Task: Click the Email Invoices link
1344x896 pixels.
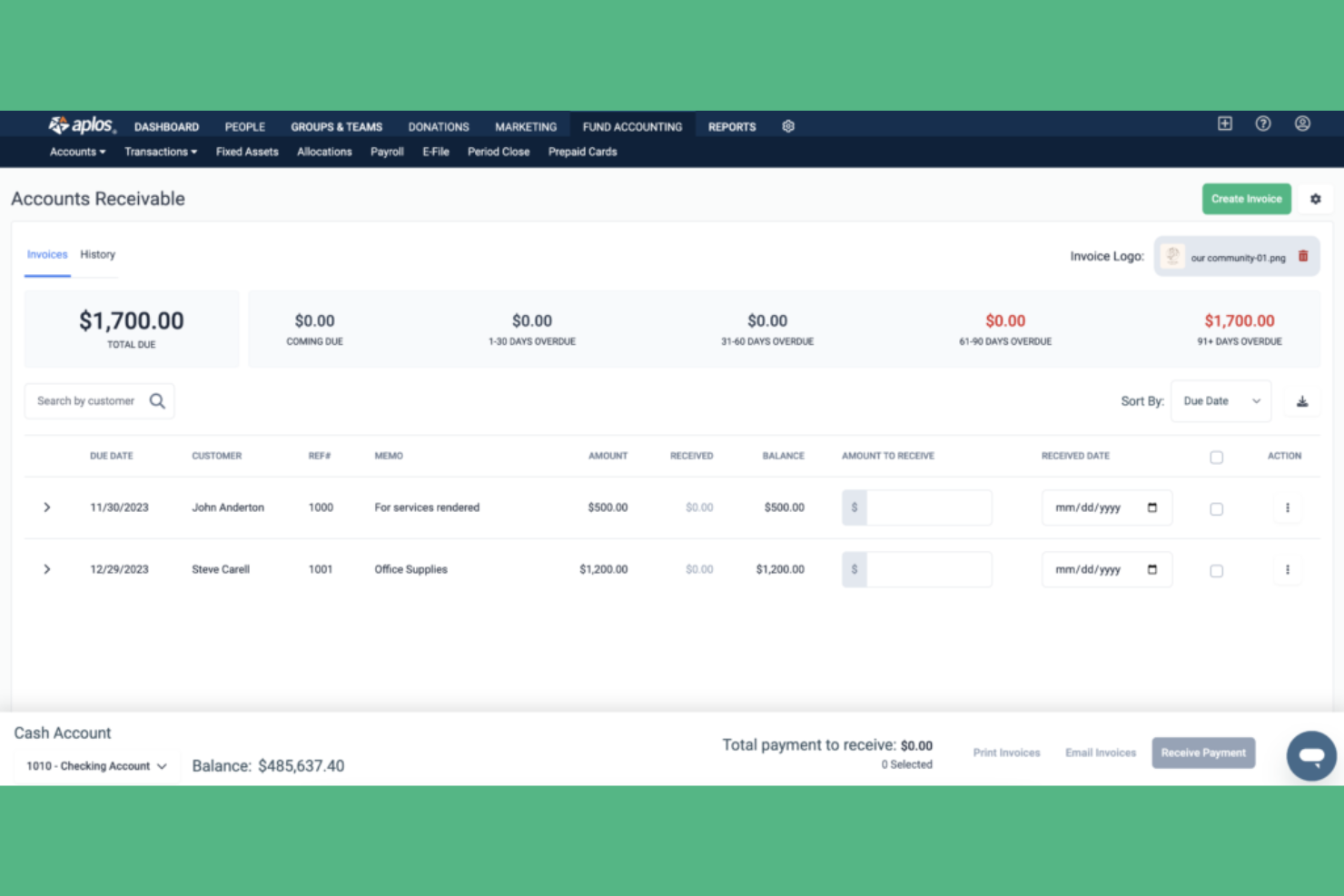Action: click(x=1100, y=752)
